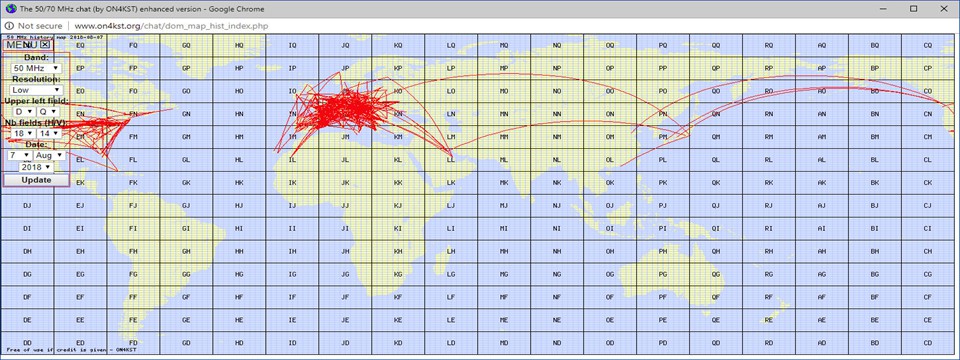Open the Band 50 MHz dropdown
This screenshot has width=960, height=360.
tap(36, 68)
